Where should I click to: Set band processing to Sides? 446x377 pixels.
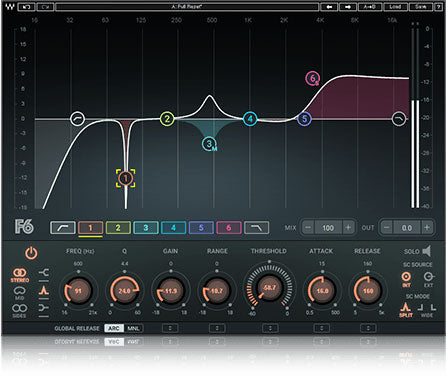[x=20, y=310]
